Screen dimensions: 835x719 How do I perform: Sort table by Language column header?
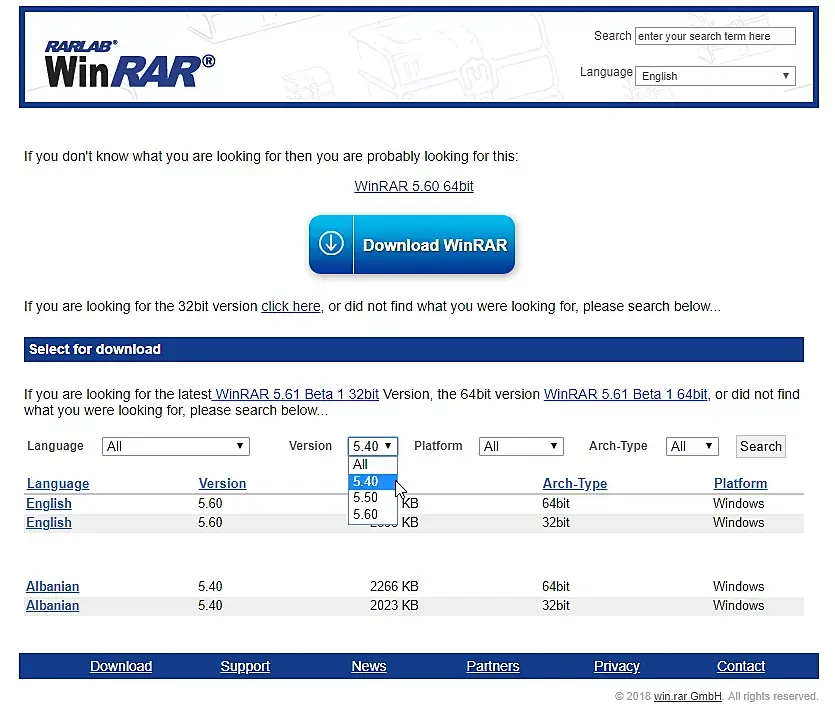[x=58, y=484]
